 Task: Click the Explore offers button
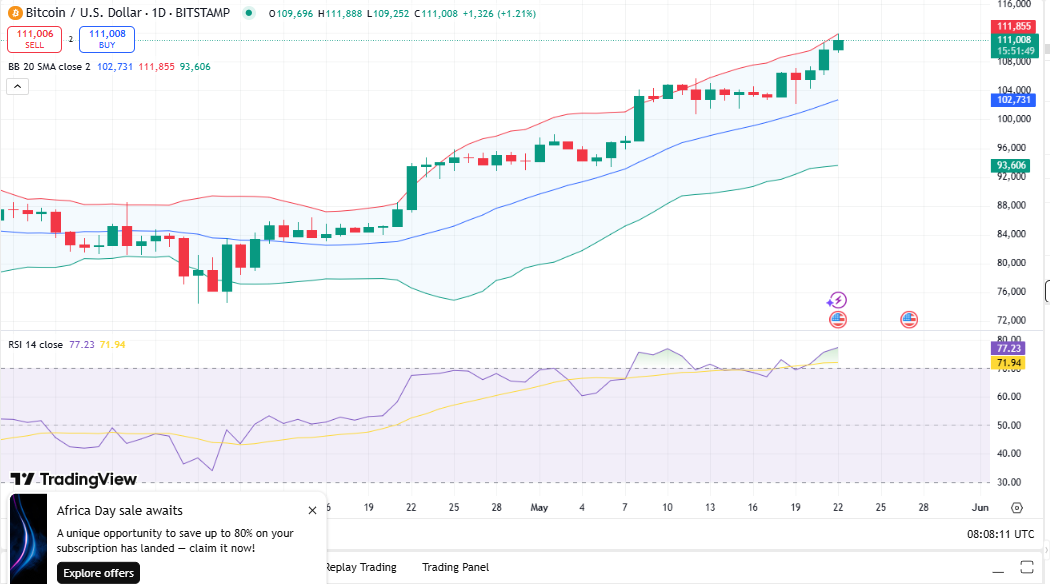98,573
